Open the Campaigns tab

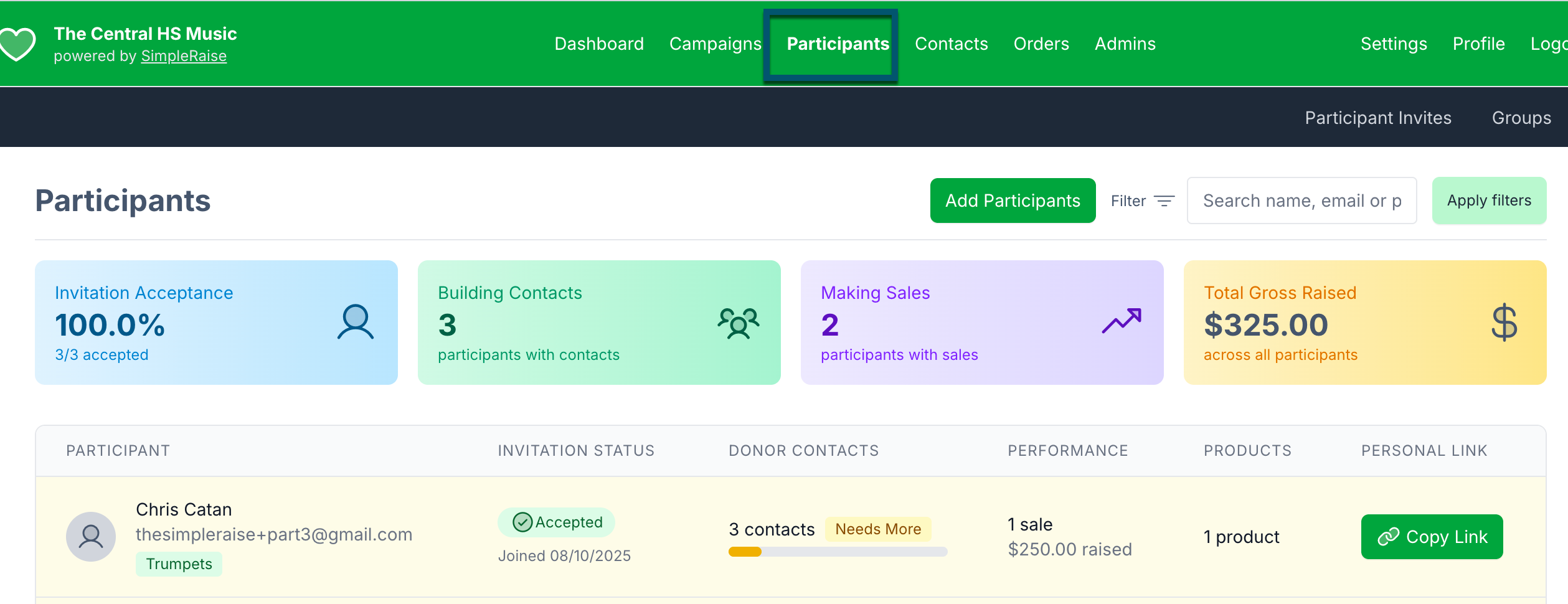point(715,44)
